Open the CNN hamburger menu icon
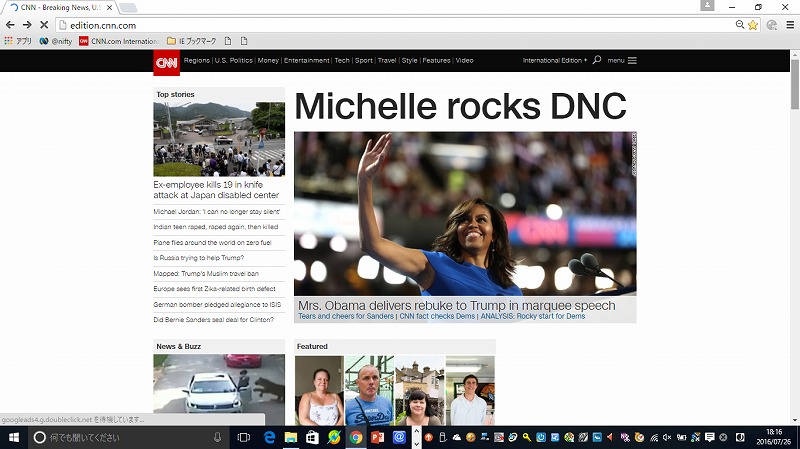The height and width of the screenshot is (449, 800). (x=632, y=60)
